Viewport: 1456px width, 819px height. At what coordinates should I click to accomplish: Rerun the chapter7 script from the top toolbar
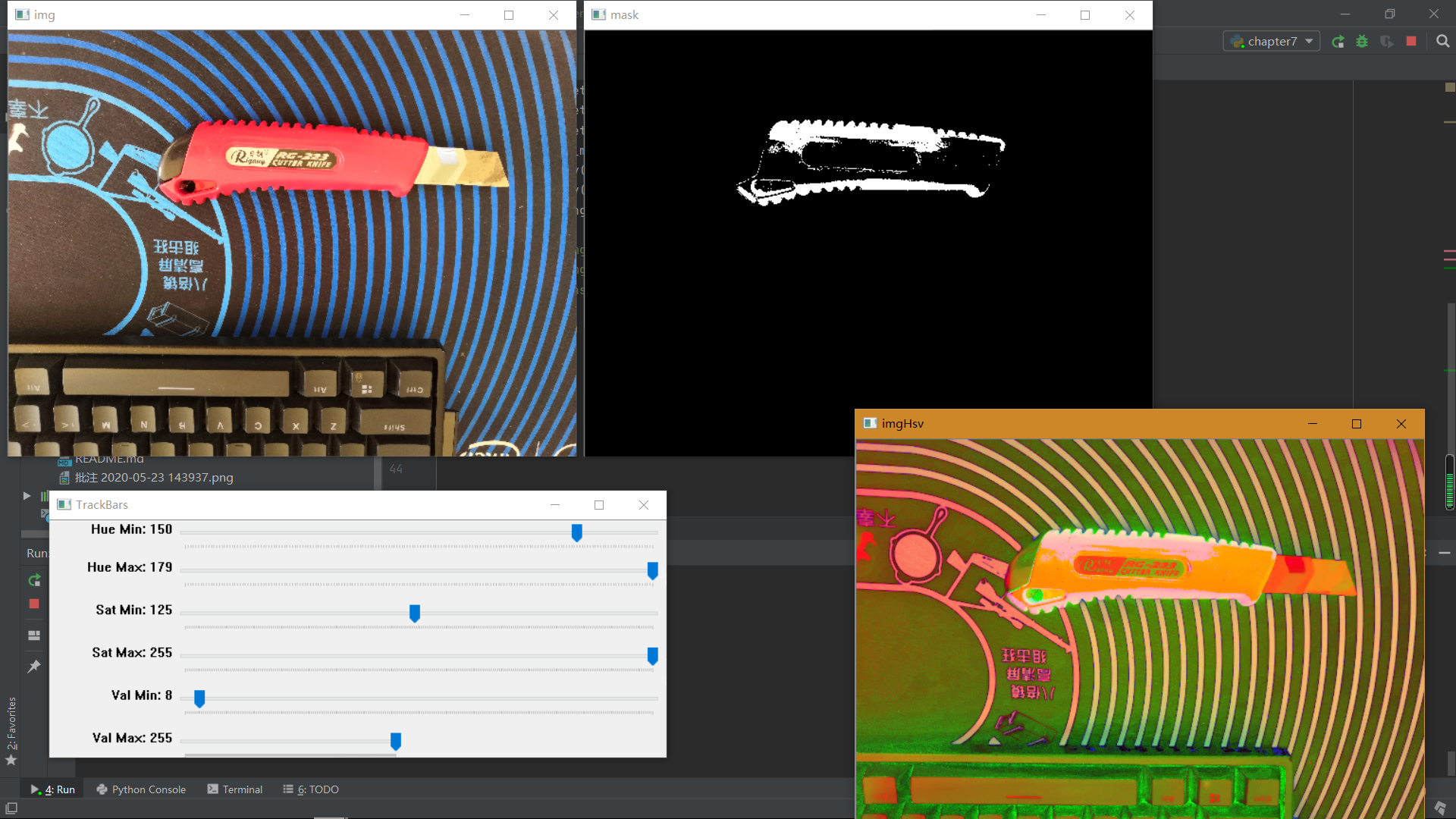[1338, 42]
